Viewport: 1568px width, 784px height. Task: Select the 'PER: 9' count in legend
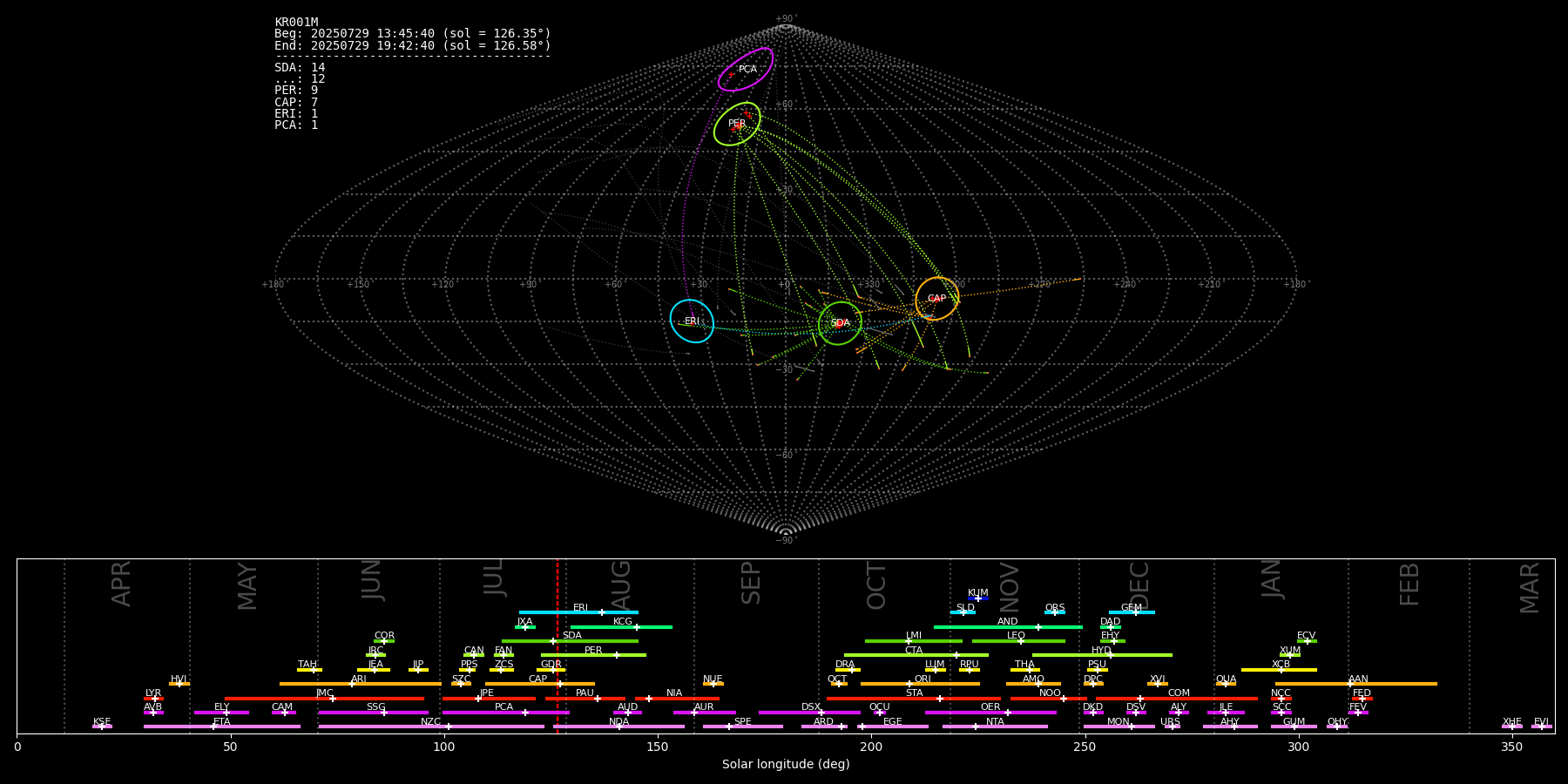(x=296, y=91)
